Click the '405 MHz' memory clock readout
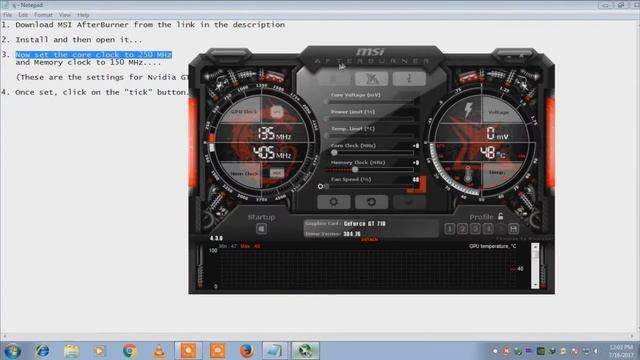 pyautogui.click(x=272, y=153)
